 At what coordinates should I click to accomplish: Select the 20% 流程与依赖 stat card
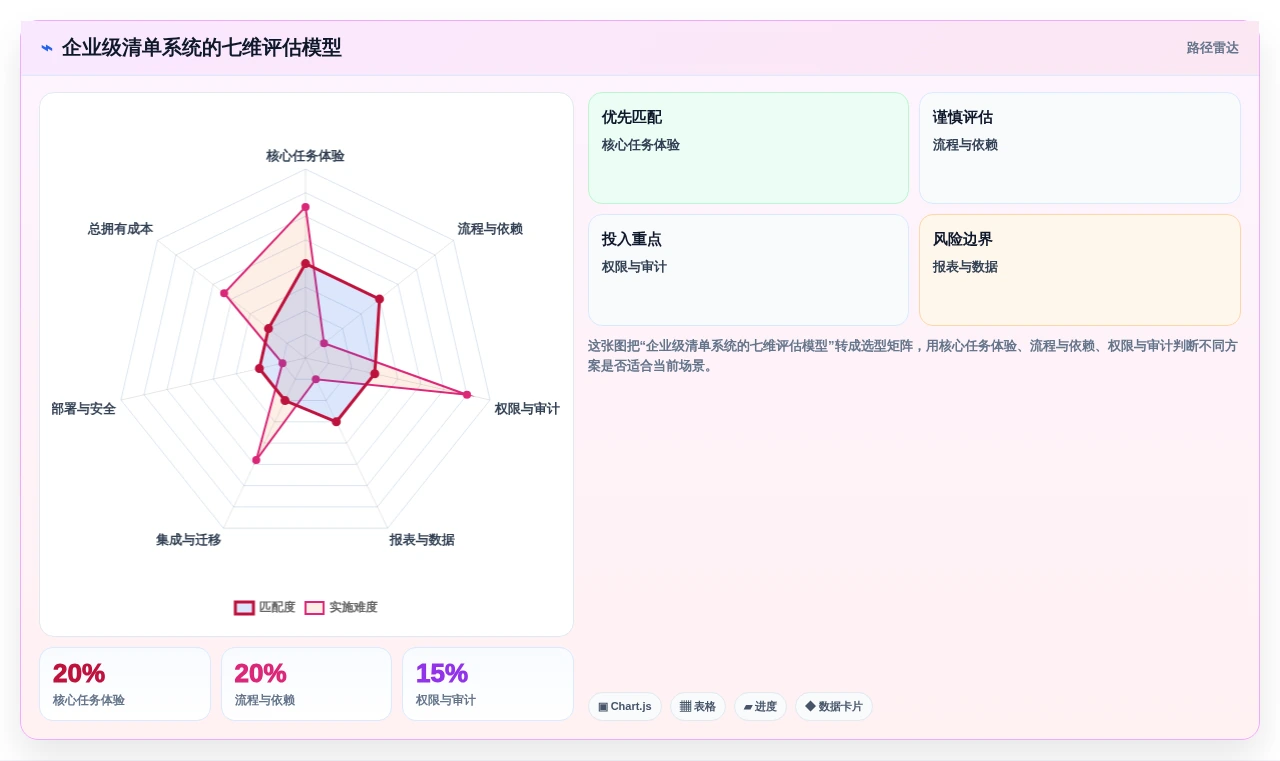306,684
